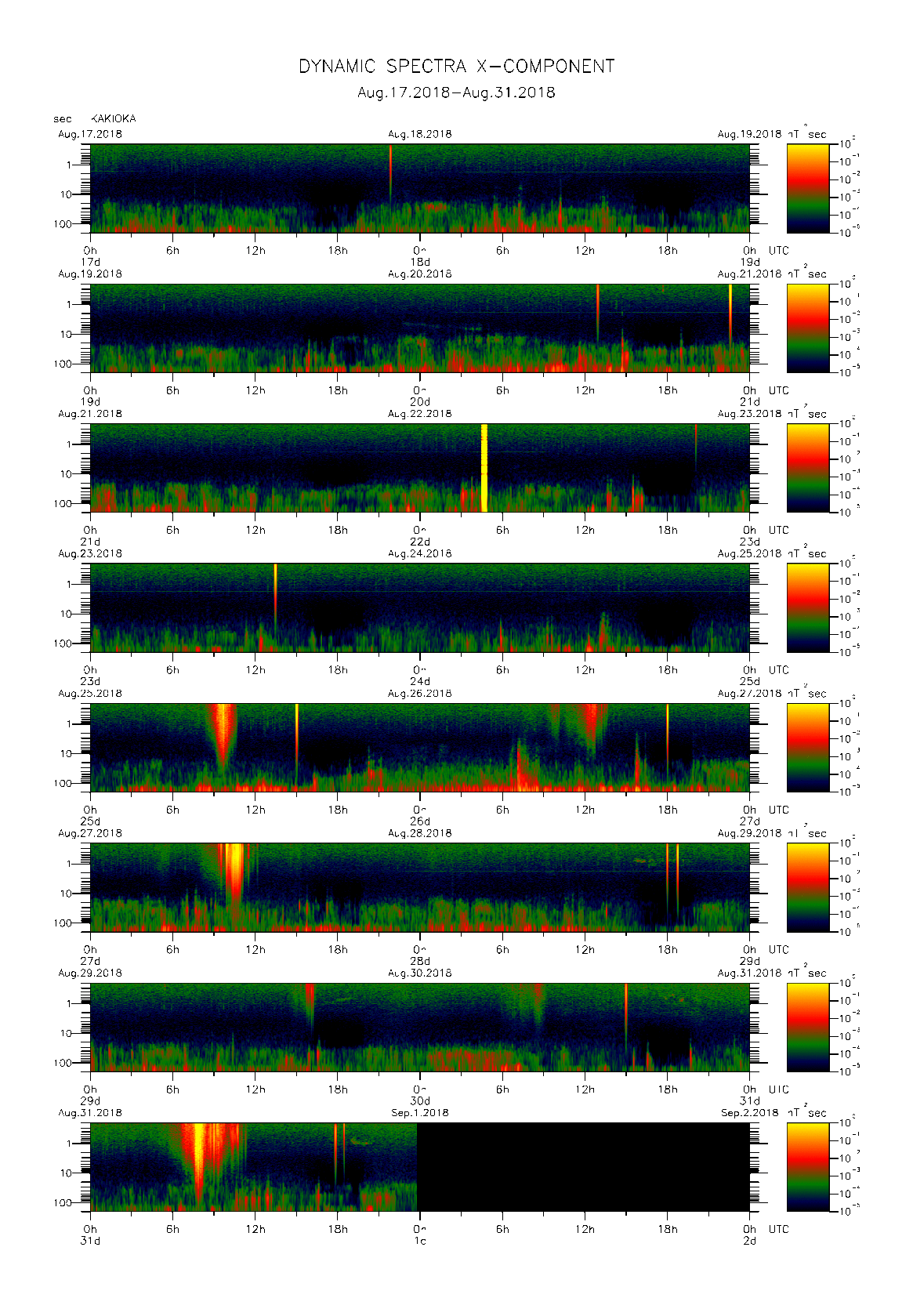Click the title DYNAMIC SPECTRA X-COMPONENT
Viewport: 913px width, 1316px height.
(456, 67)
